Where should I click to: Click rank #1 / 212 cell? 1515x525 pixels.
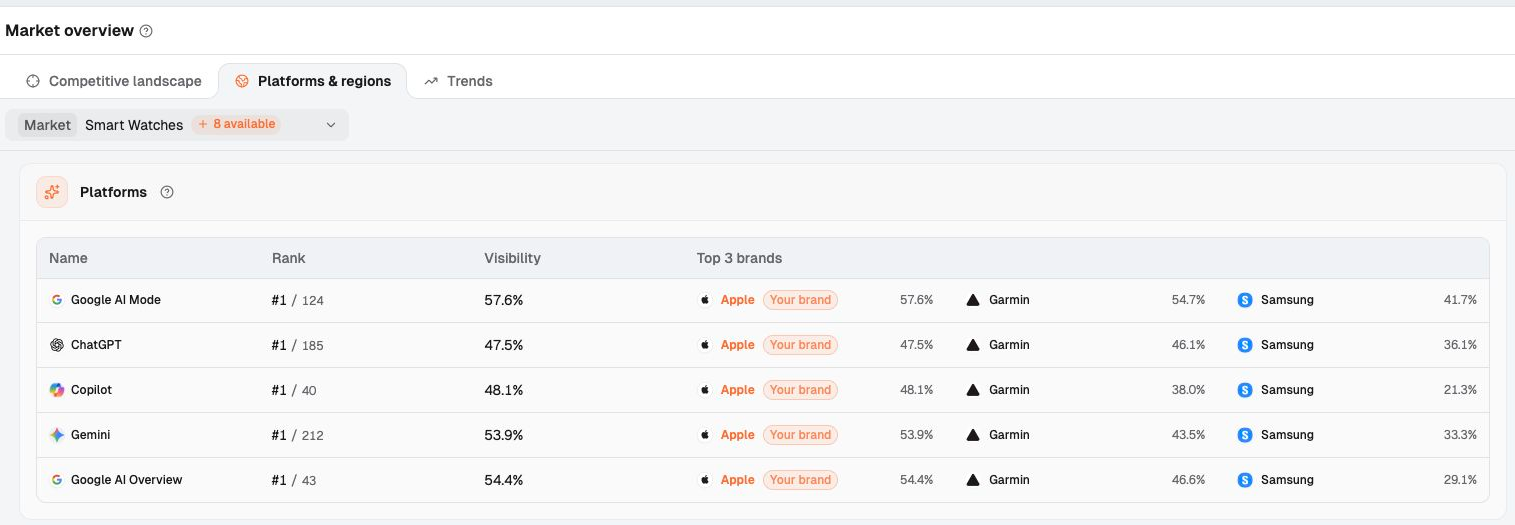(298, 435)
